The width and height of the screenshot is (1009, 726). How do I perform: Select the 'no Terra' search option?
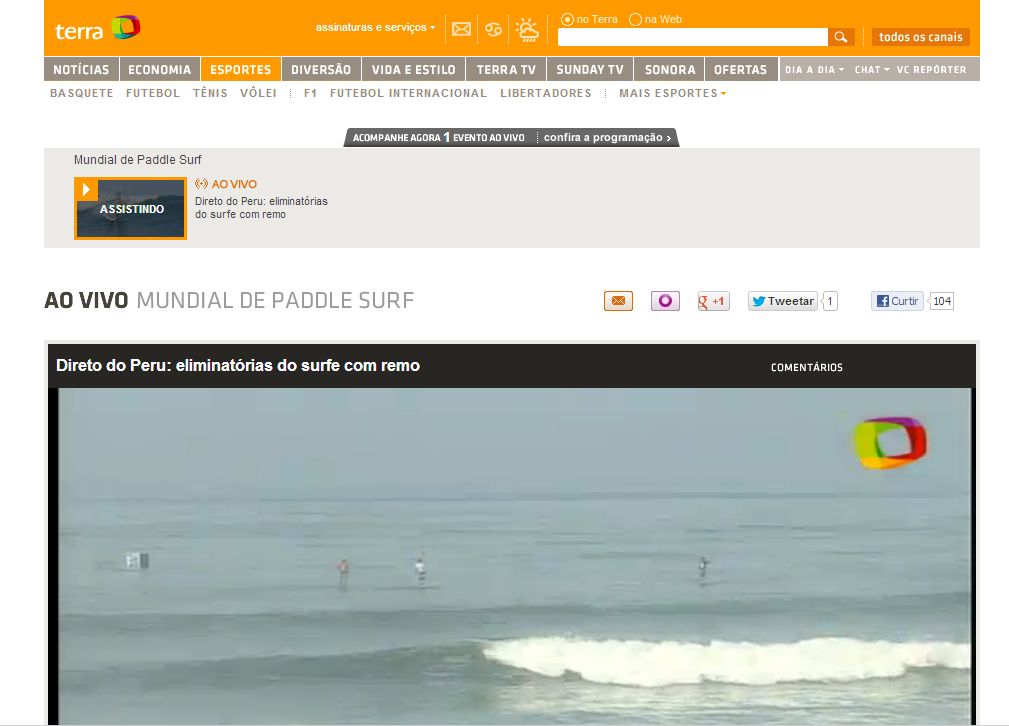coord(567,19)
